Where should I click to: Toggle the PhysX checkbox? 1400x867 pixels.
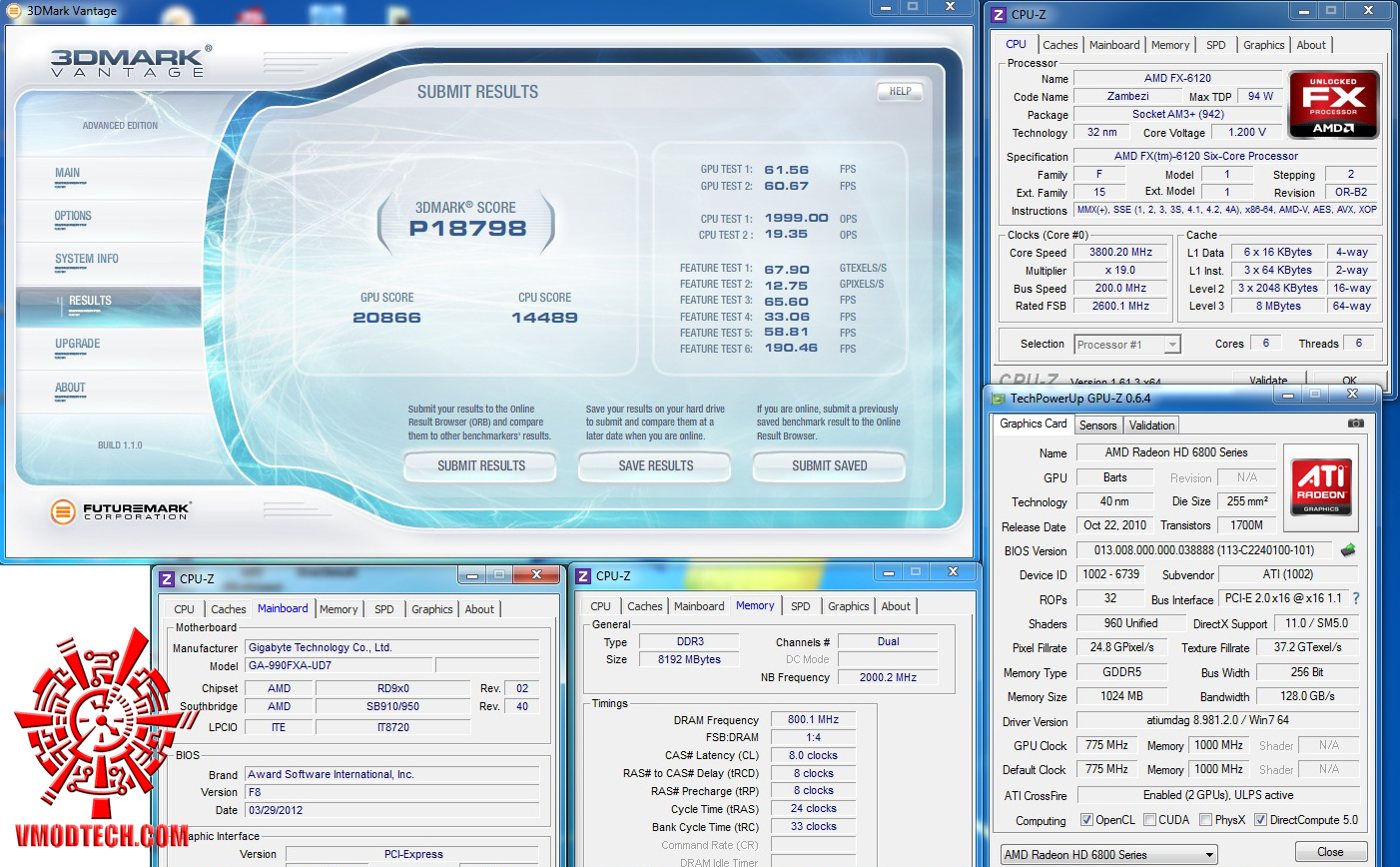click(x=1206, y=820)
